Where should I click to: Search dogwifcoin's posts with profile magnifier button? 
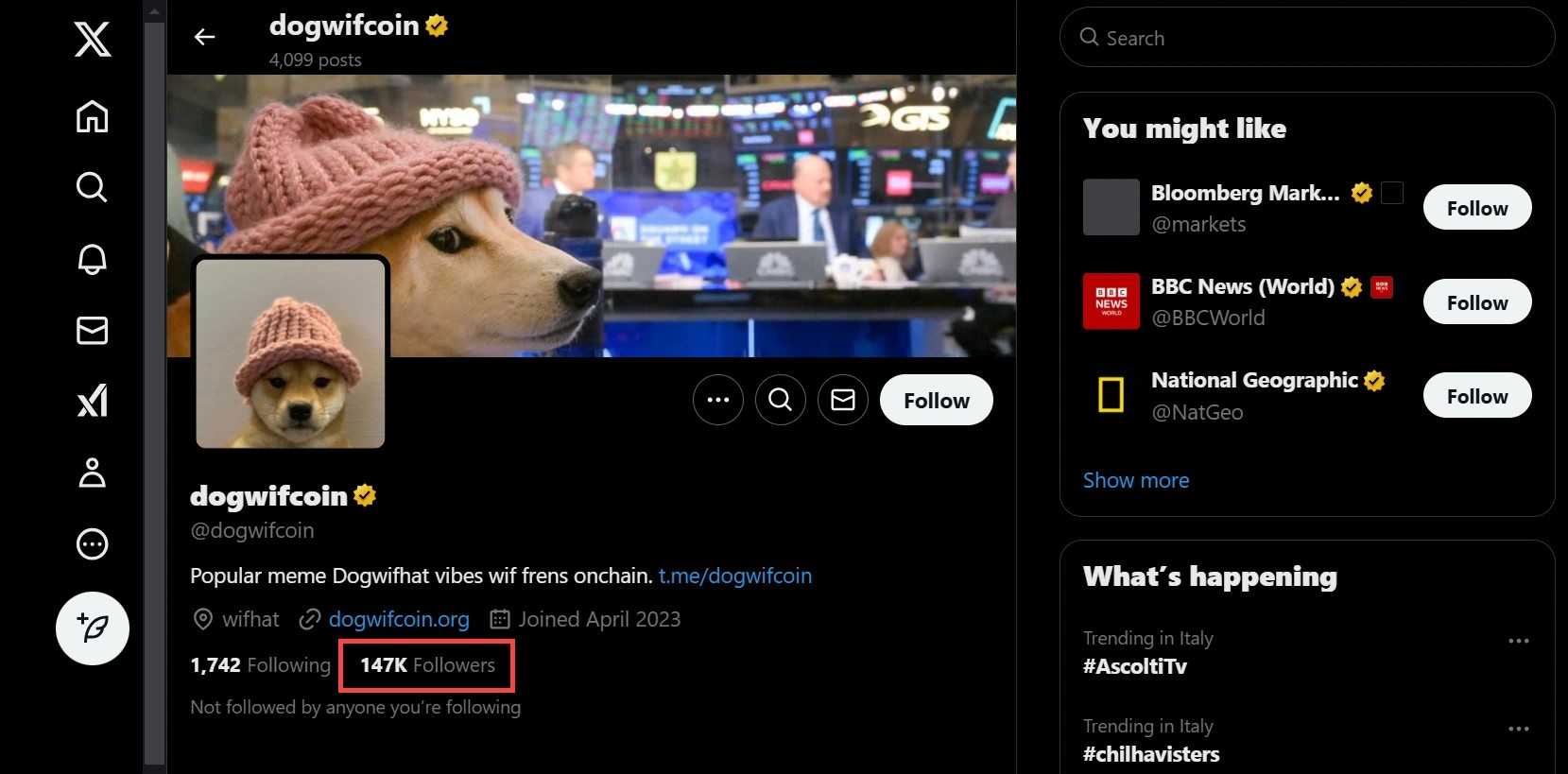[781, 400]
